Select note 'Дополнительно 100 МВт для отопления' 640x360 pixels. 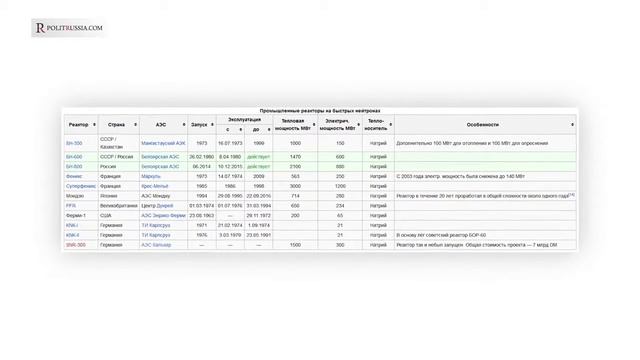click(x=472, y=143)
